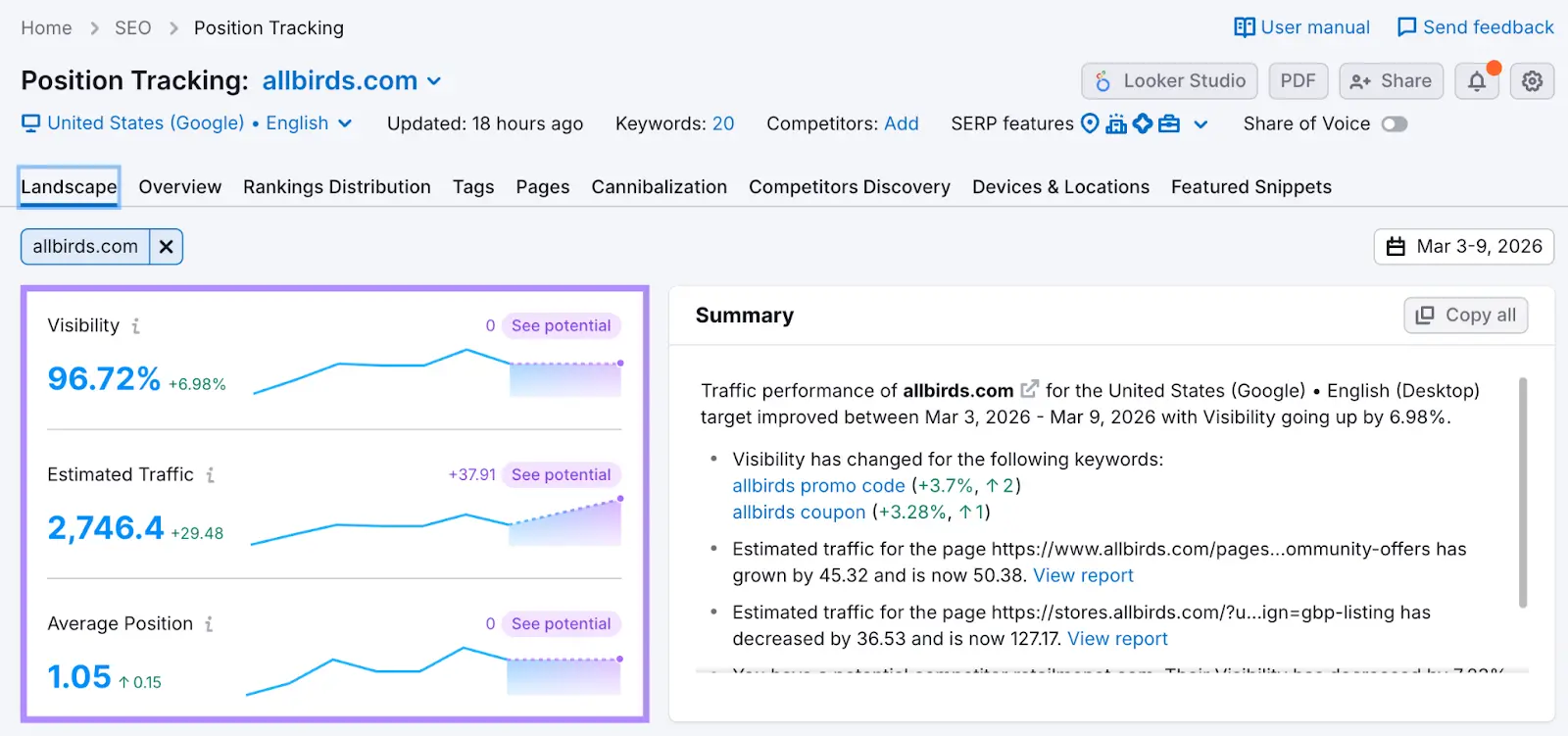Click the Updated: 18 hours ago text
The width and height of the screenshot is (1568, 736).
pos(485,123)
